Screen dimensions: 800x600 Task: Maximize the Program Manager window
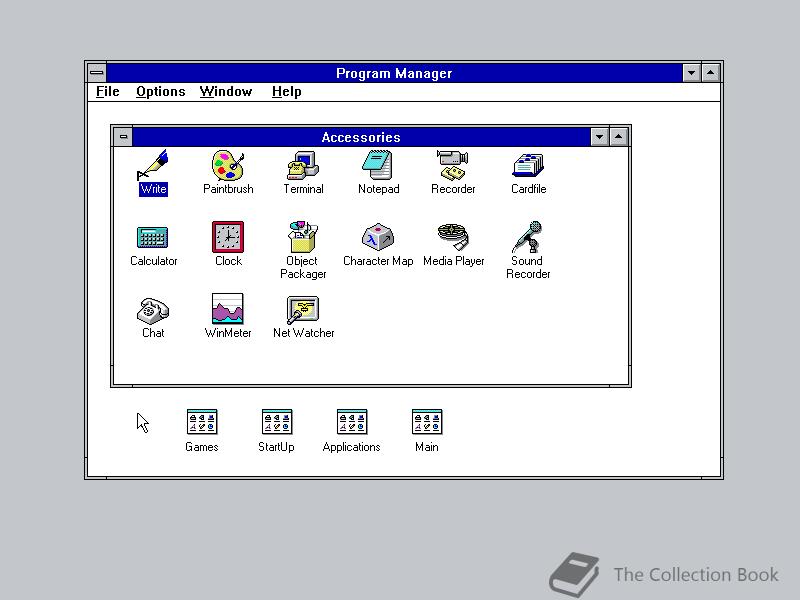710,73
